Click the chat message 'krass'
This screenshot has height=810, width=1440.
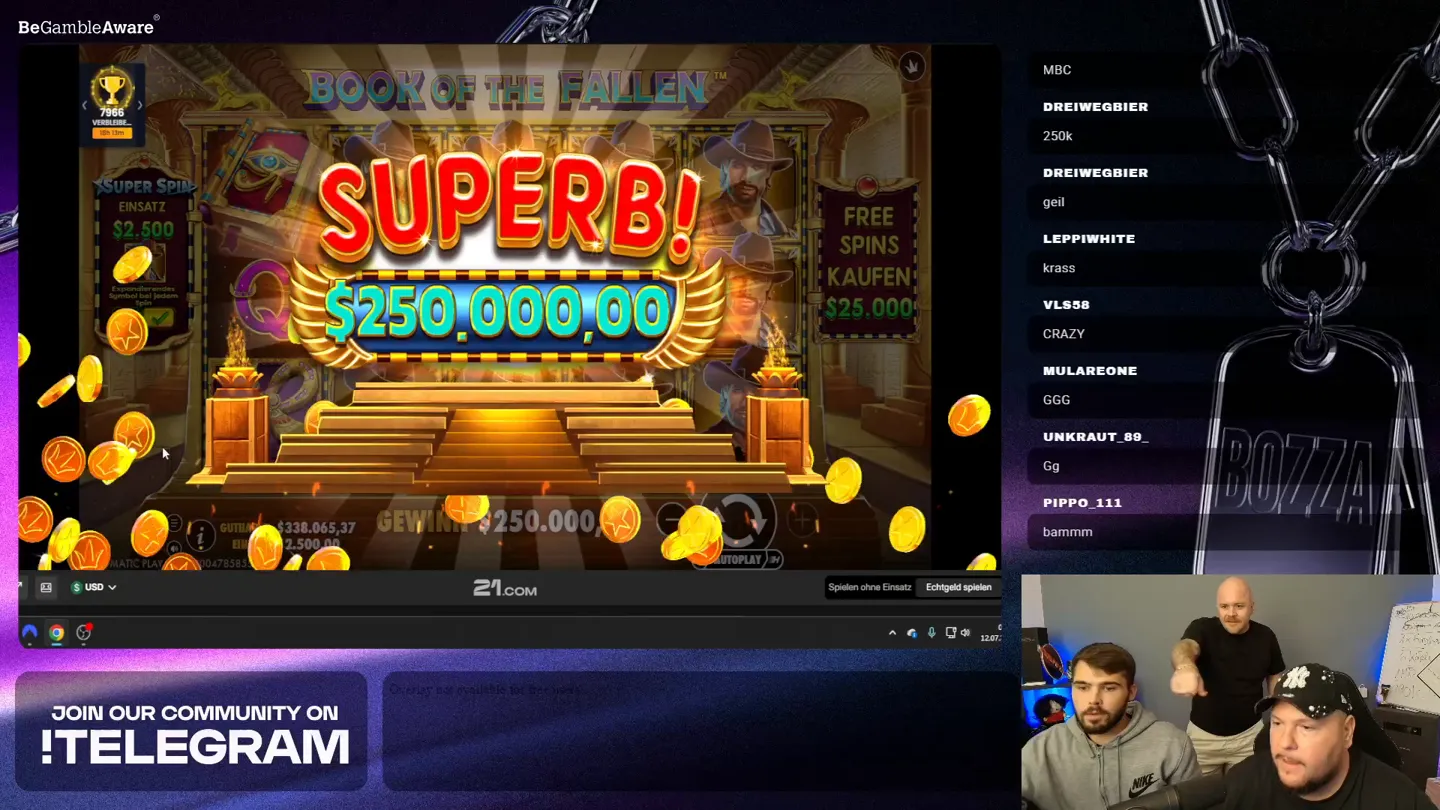(x=1059, y=268)
